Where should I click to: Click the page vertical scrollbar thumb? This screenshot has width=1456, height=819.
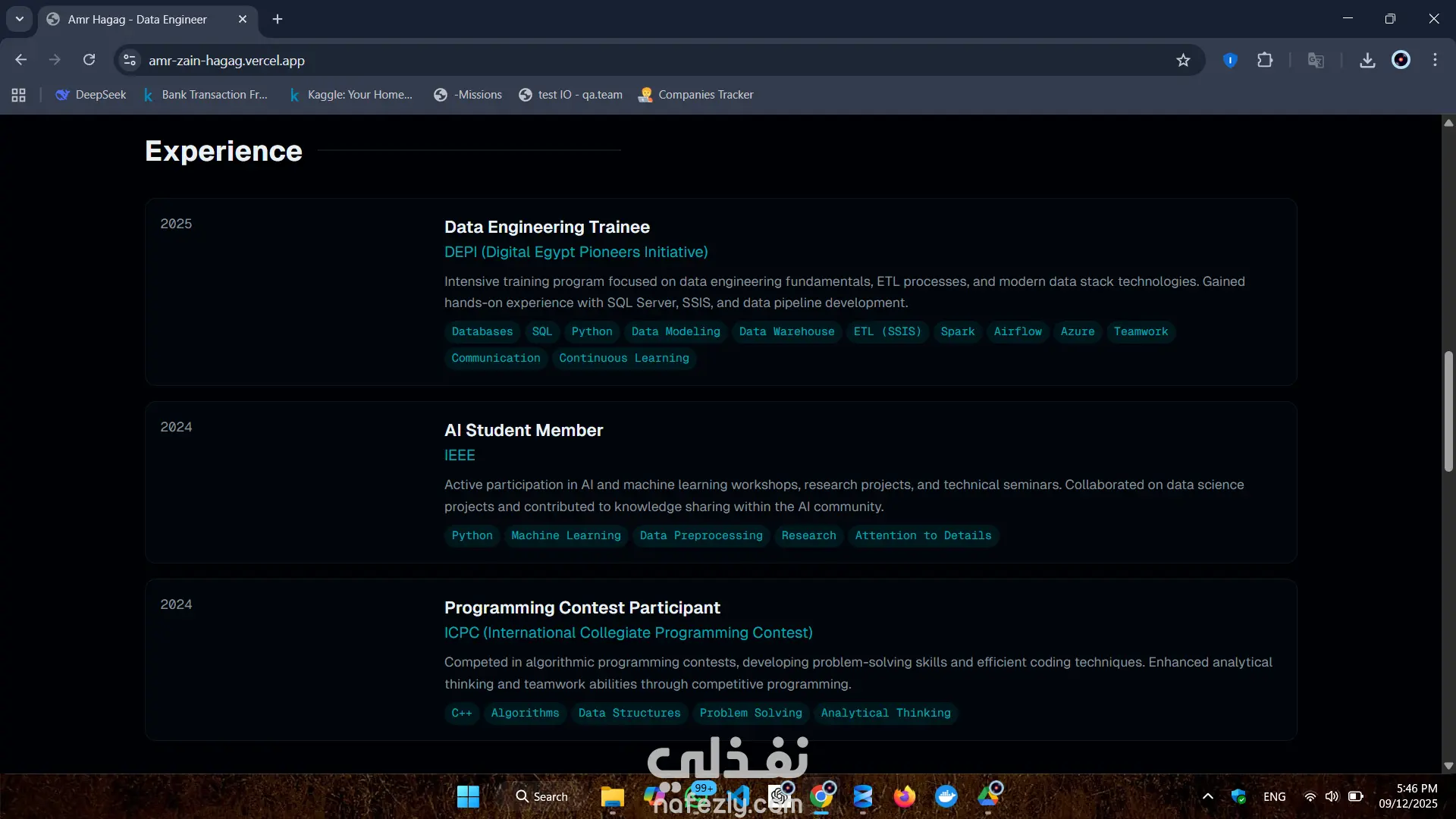[1448, 411]
